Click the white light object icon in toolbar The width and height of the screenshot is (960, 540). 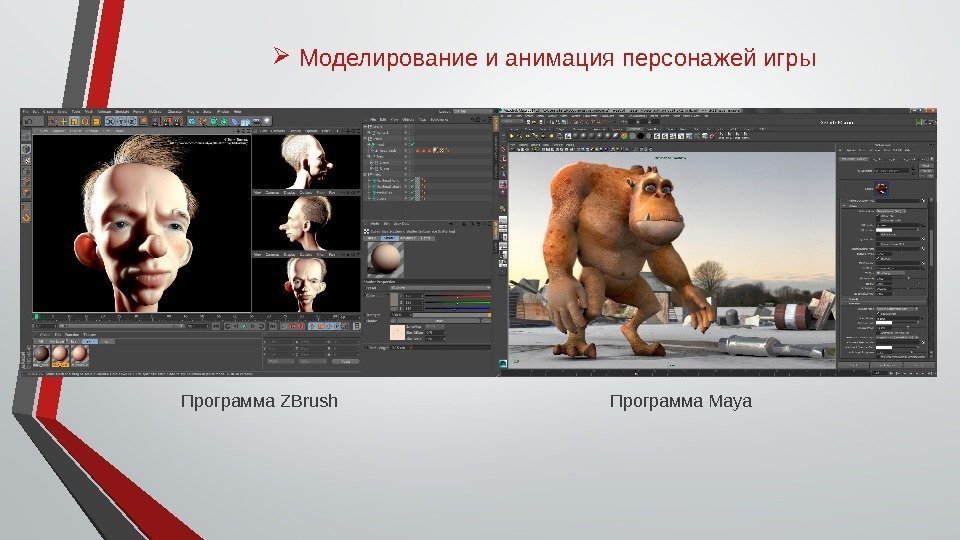pos(267,122)
